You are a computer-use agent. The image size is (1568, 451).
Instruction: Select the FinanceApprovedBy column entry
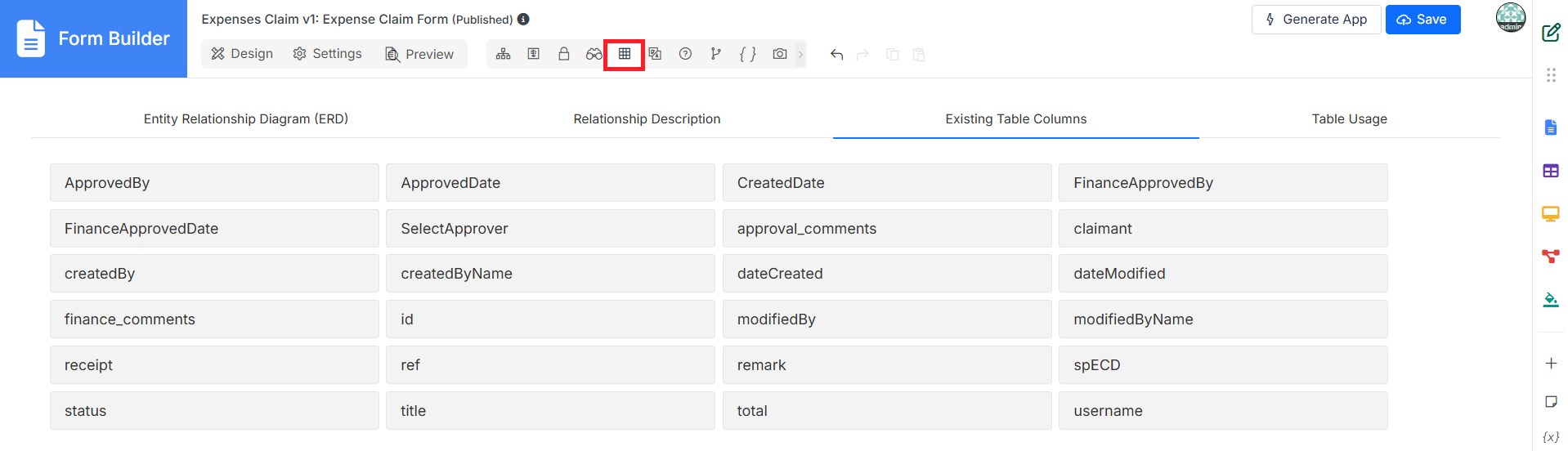[x=1223, y=183]
